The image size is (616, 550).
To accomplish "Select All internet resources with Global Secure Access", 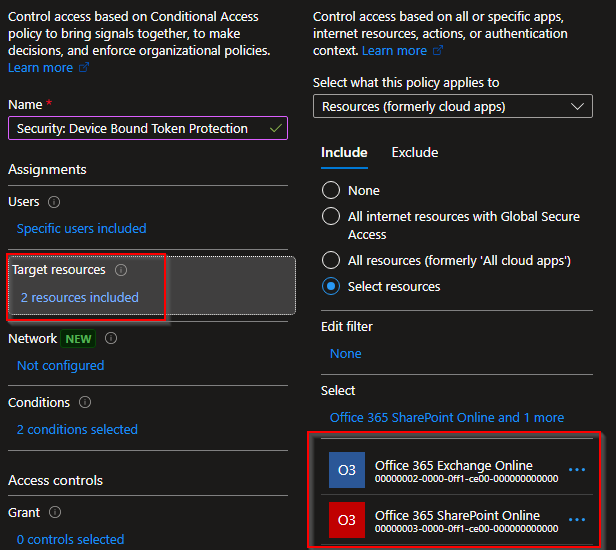I will point(331,216).
